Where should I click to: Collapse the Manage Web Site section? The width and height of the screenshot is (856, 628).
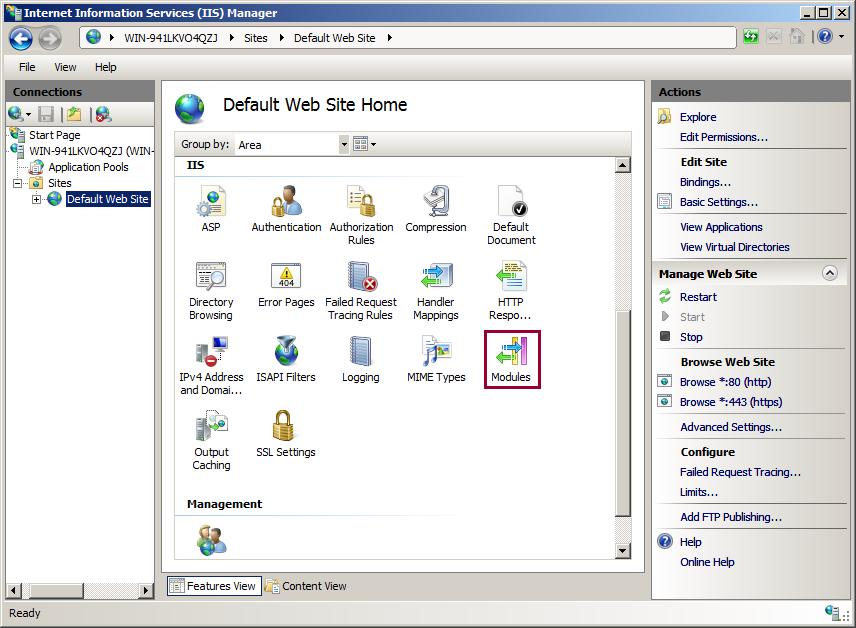pyautogui.click(x=829, y=273)
